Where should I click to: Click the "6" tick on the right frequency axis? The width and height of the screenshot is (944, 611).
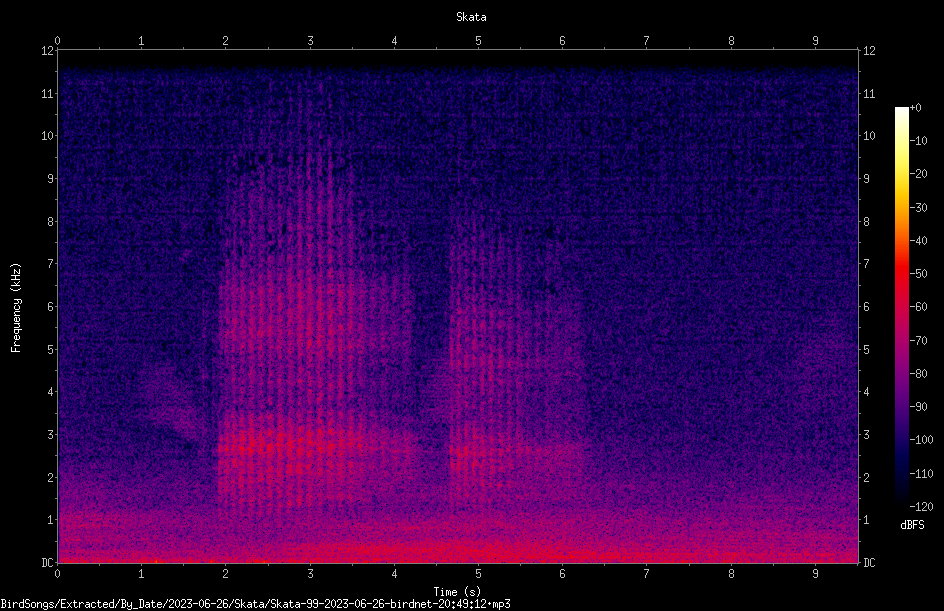click(x=866, y=306)
